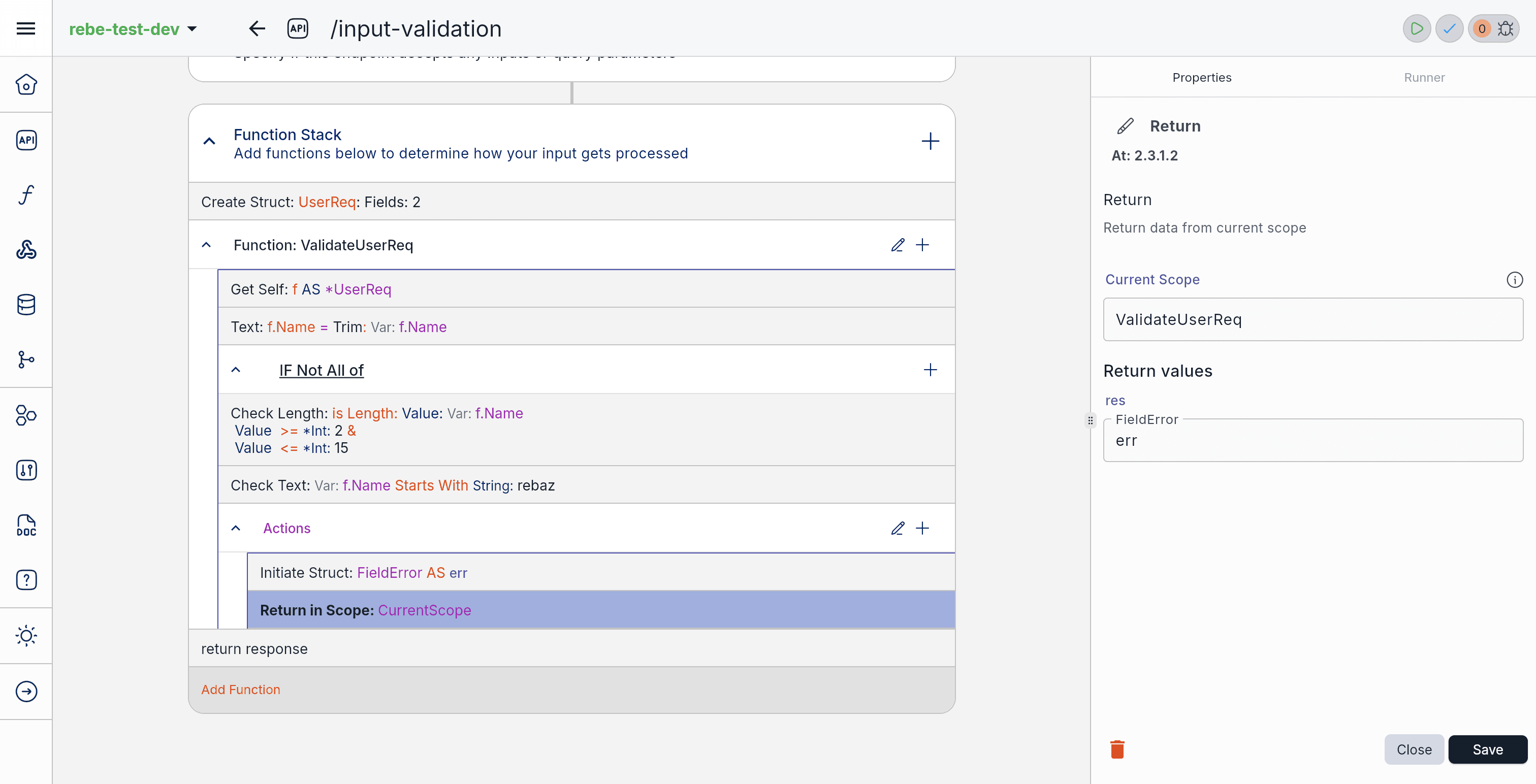Run the endpoint with play button
1536x784 pixels.
[1417, 28]
